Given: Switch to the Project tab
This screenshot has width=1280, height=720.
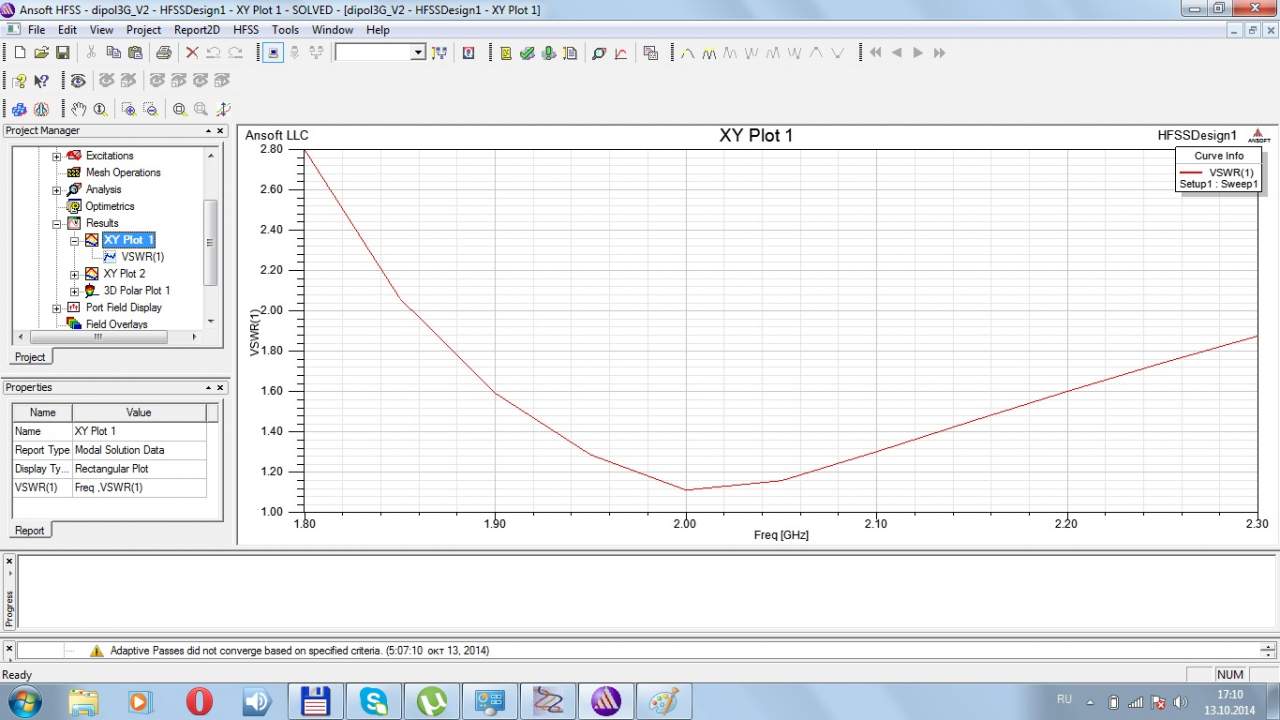Looking at the screenshot, I should [29, 357].
